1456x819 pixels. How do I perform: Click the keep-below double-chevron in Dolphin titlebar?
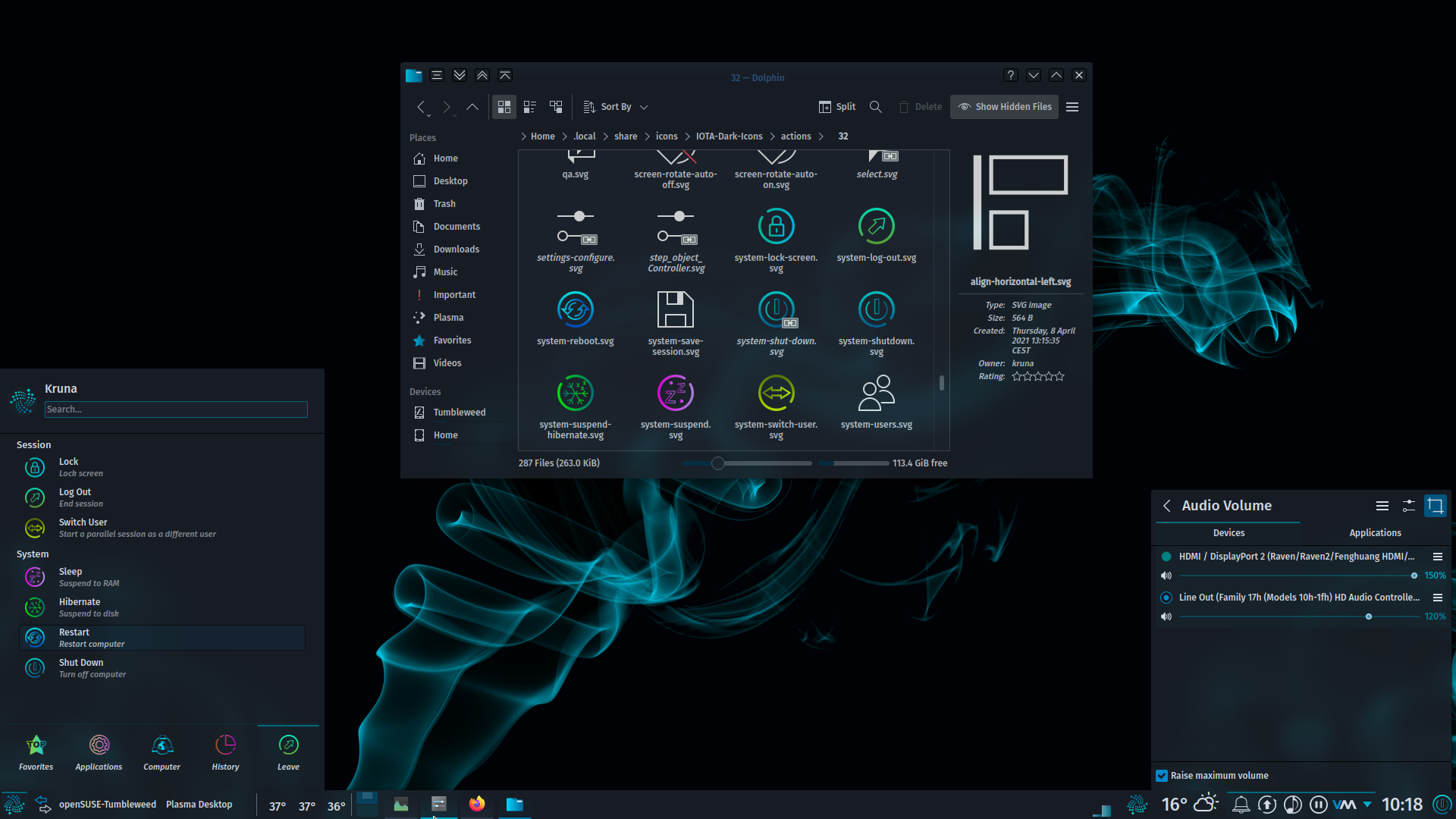click(460, 75)
